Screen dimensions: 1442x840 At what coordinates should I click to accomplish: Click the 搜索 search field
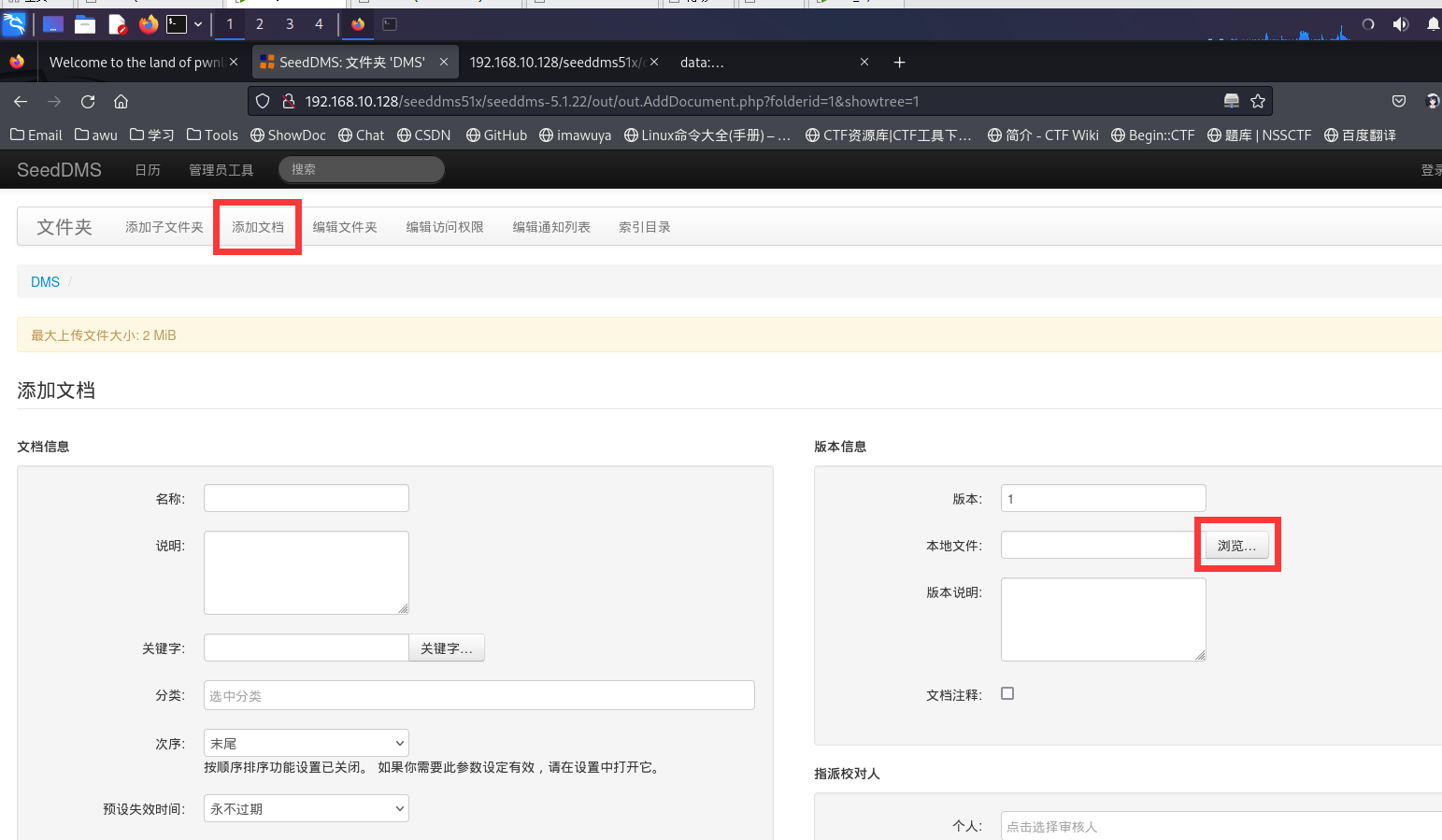pos(361,169)
